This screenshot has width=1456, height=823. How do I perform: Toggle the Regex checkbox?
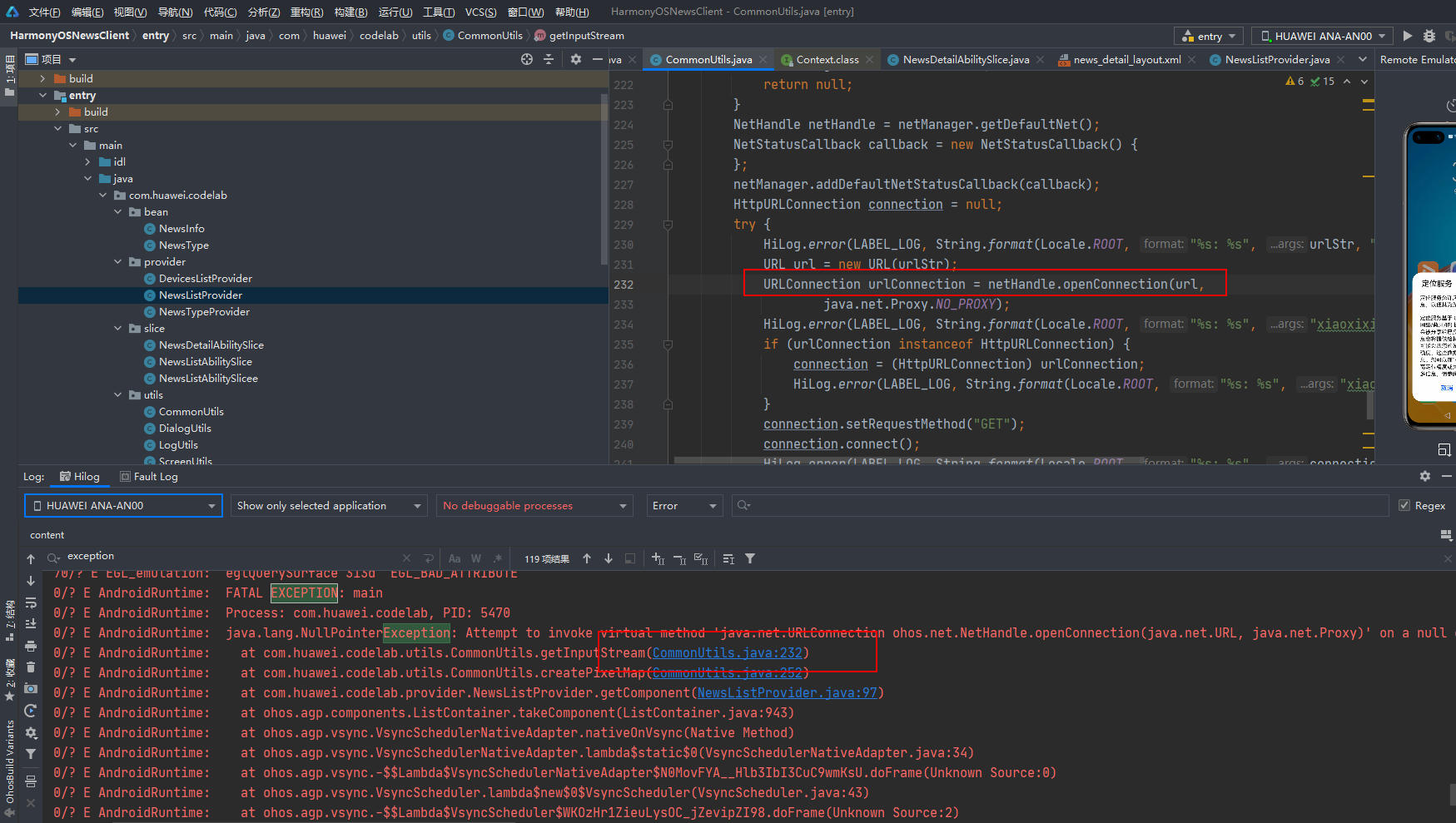(x=1404, y=505)
